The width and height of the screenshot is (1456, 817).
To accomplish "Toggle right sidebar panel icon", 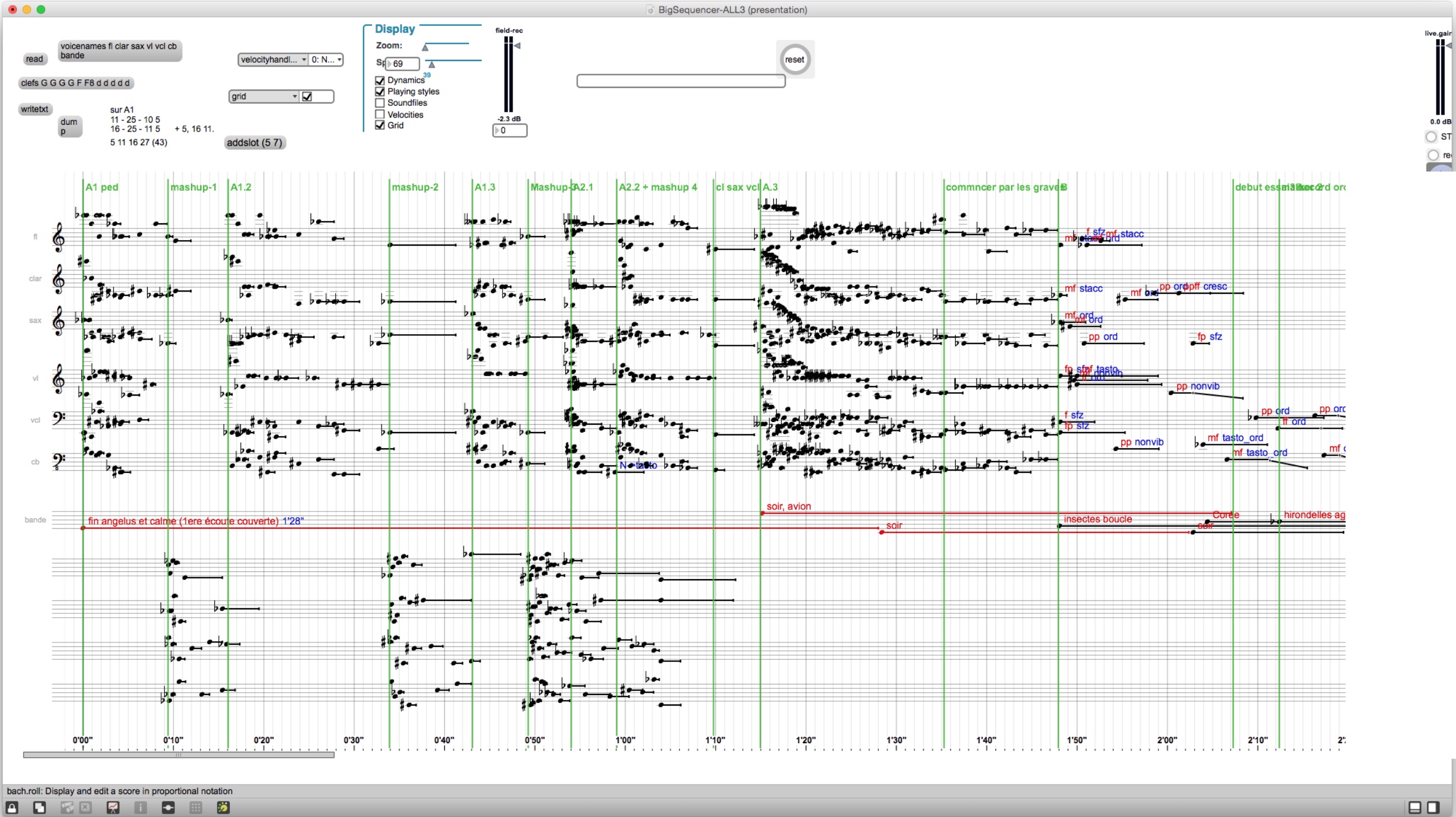I will coord(1433,807).
